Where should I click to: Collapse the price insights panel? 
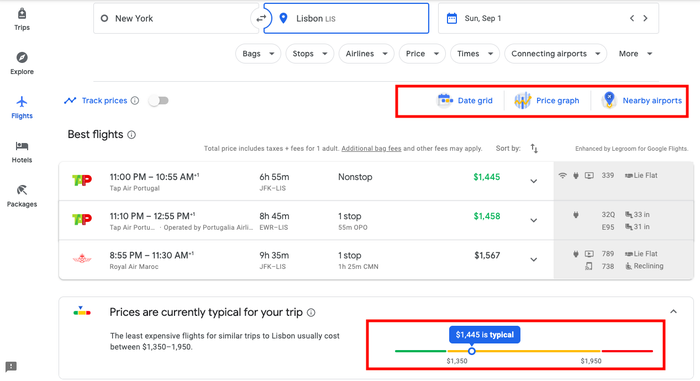pos(673,312)
